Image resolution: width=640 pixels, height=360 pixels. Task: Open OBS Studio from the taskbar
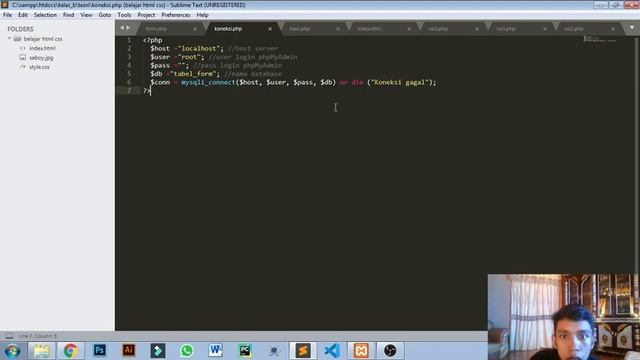point(390,351)
